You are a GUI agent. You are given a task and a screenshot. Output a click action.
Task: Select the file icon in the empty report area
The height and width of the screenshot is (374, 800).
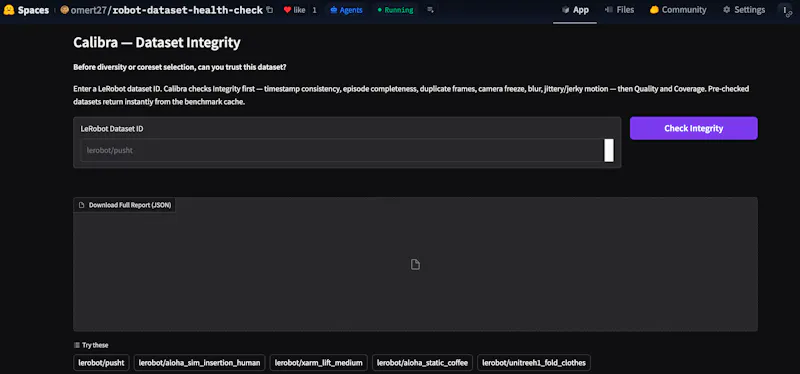(415, 264)
